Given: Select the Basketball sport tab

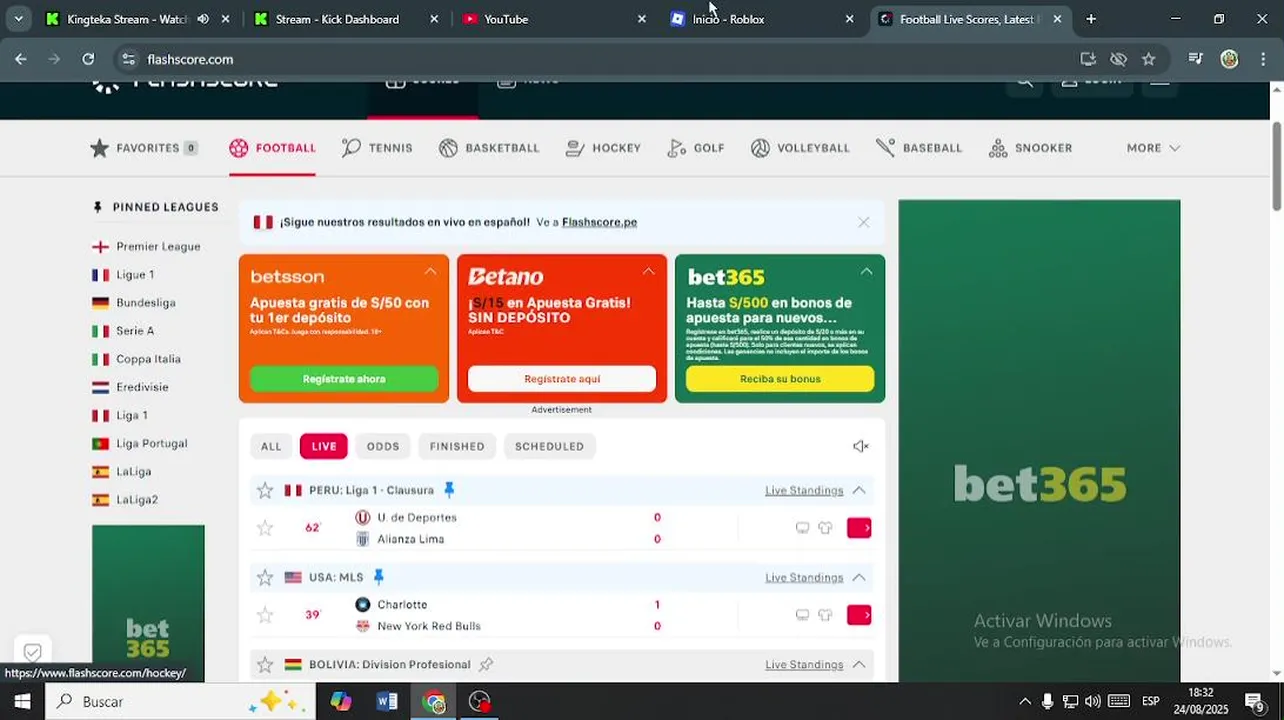Looking at the screenshot, I should coord(489,148).
